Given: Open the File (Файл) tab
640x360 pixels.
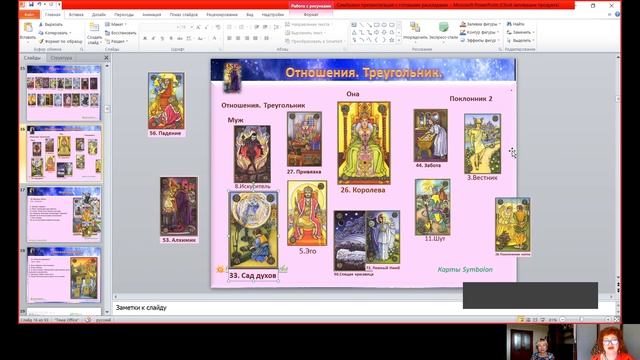Looking at the screenshot, I should point(29,14).
